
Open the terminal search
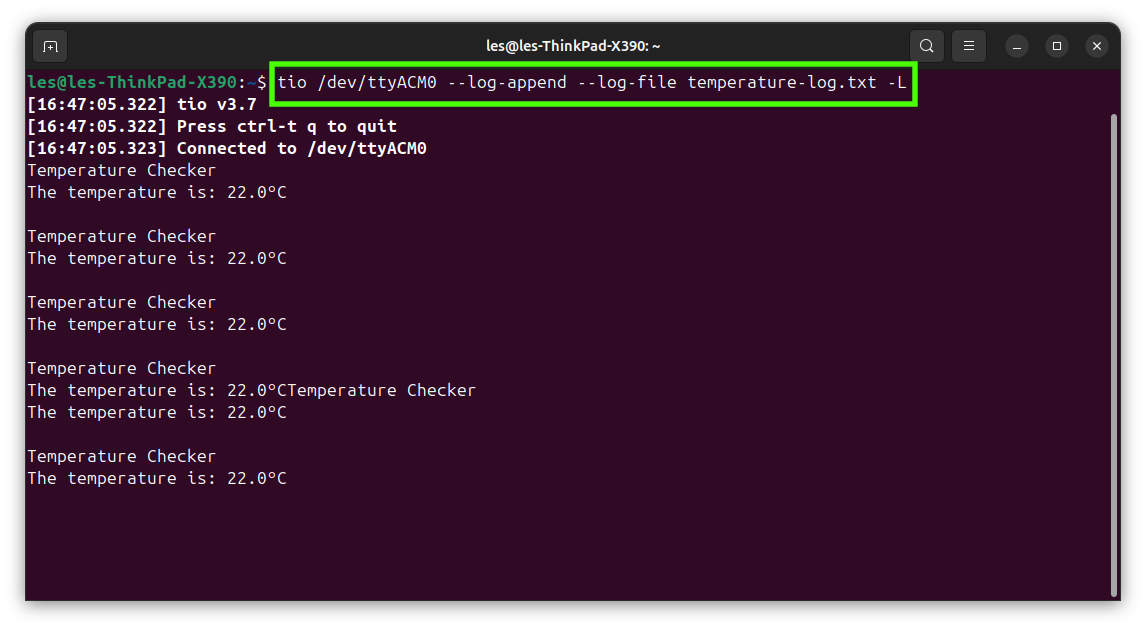pyautogui.click(x=925, y=46)
